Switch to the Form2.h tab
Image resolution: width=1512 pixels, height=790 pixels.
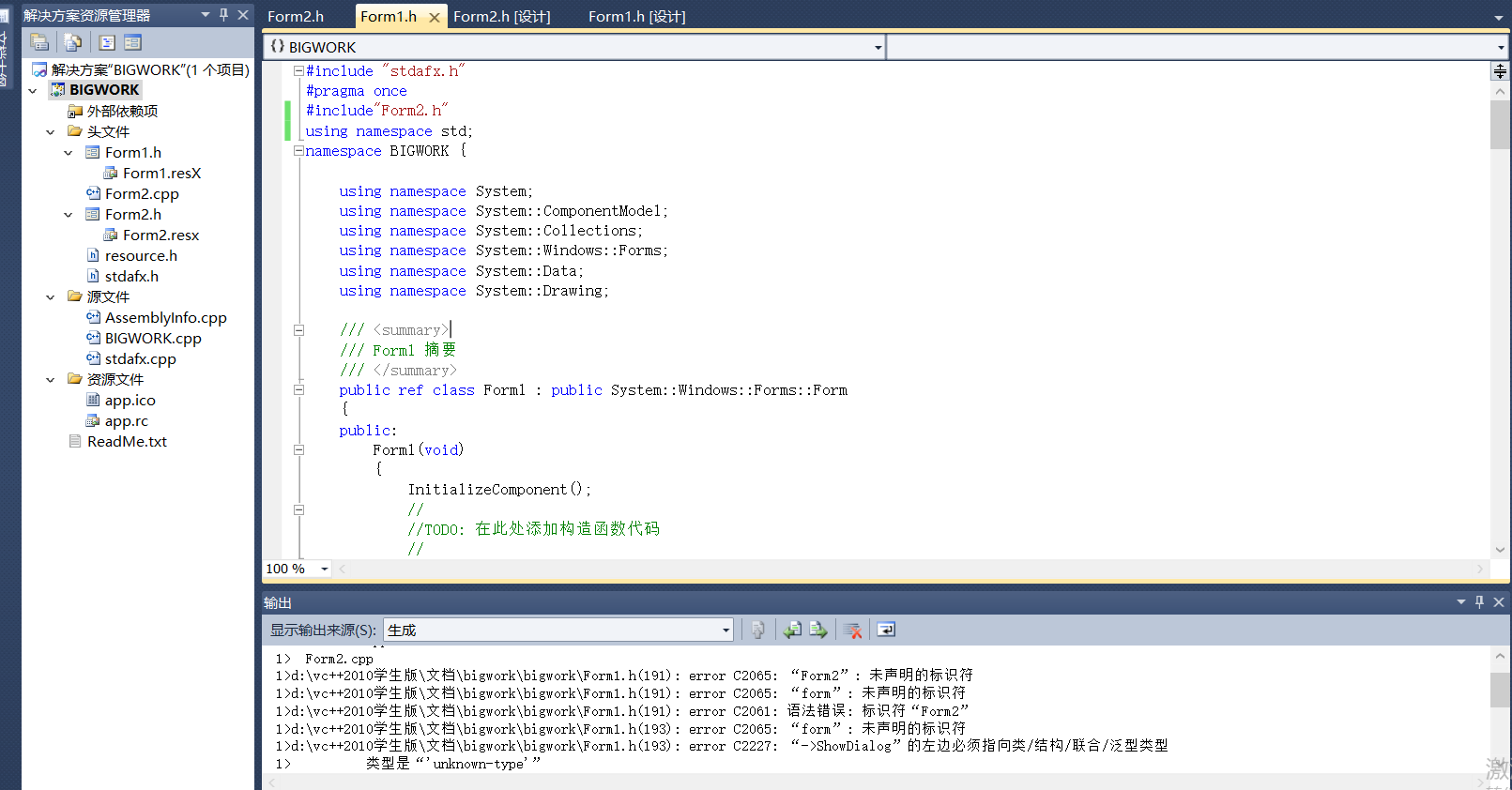(296, 16)
